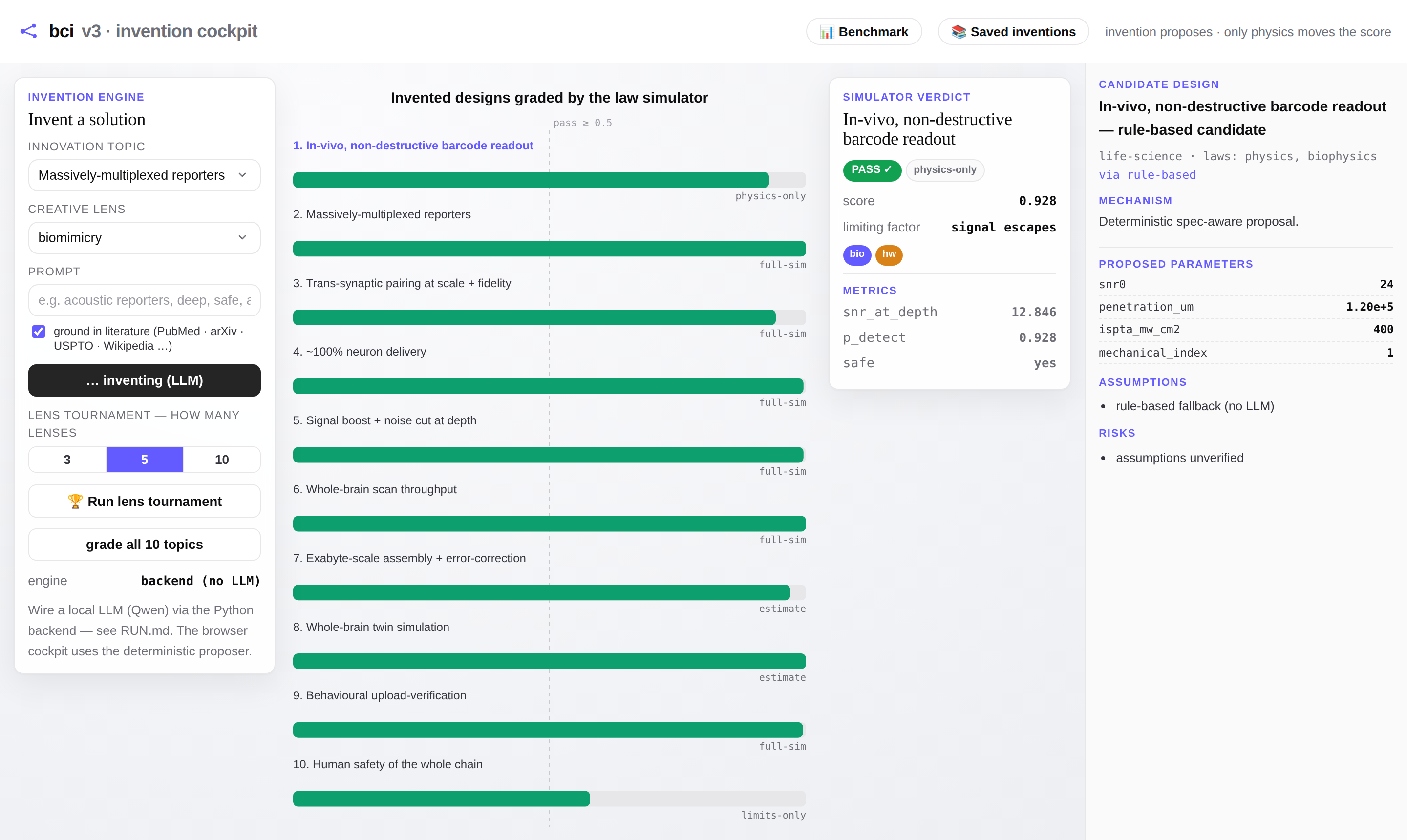The image size is (1407, 840).
Task: Click the physics-only badge in verdict
Action: point(944,170)
